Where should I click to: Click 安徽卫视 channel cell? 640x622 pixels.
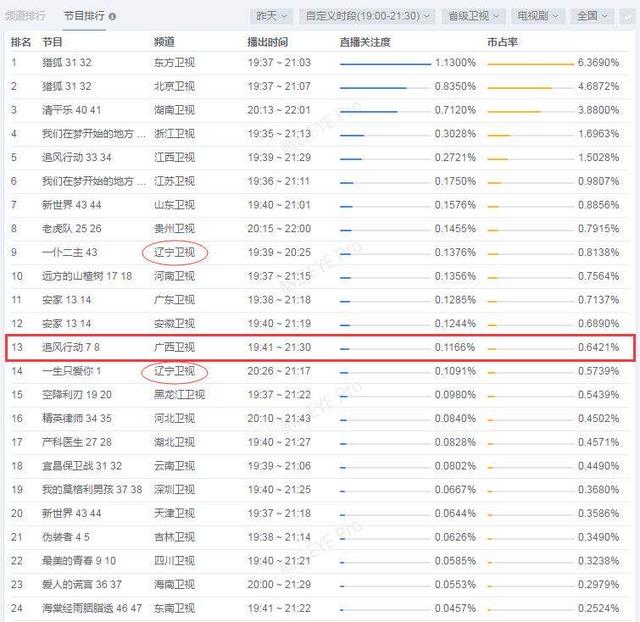[174, 323]
